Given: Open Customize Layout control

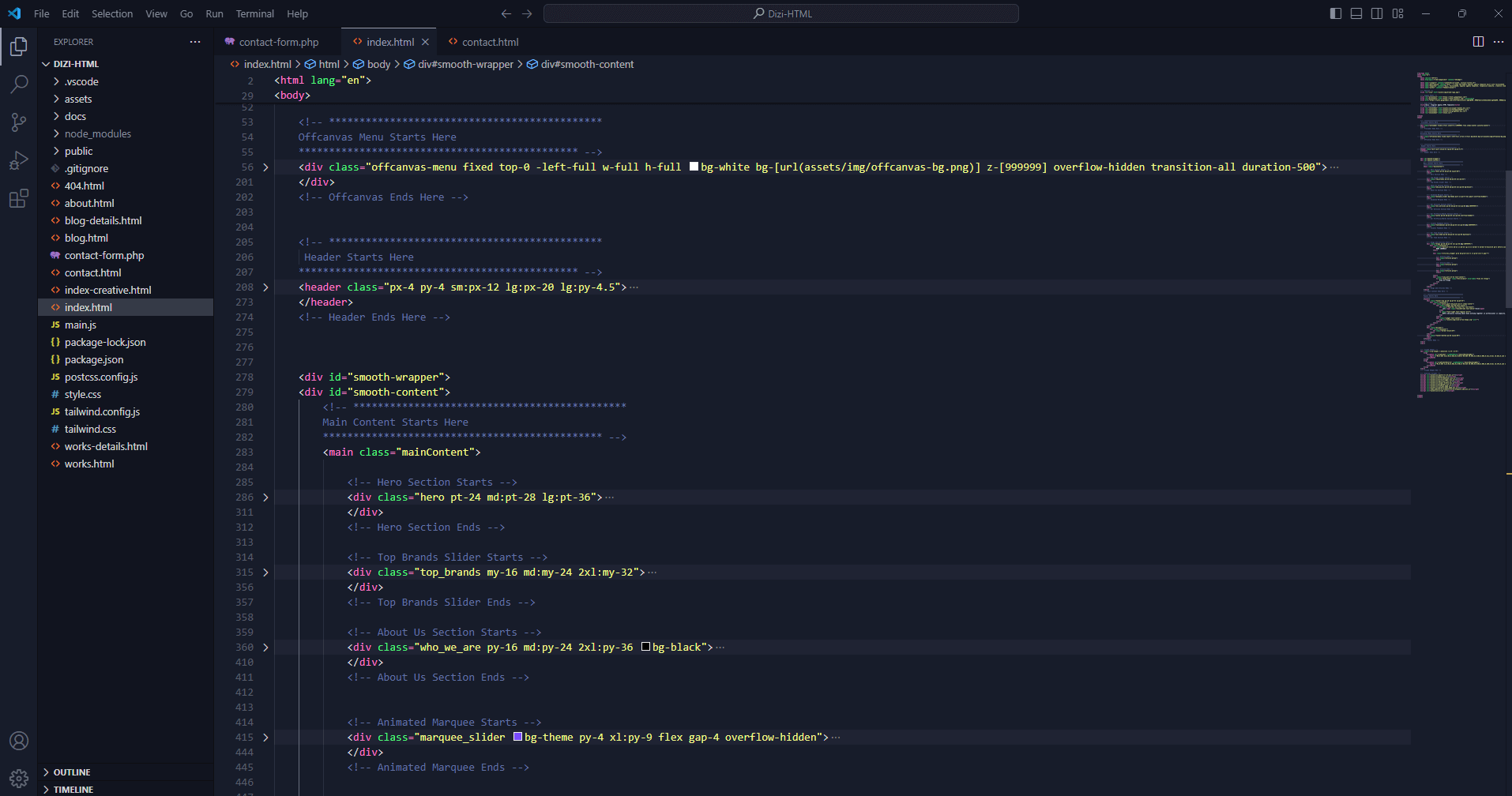Looking at the screenshot, I should 1397,13.
